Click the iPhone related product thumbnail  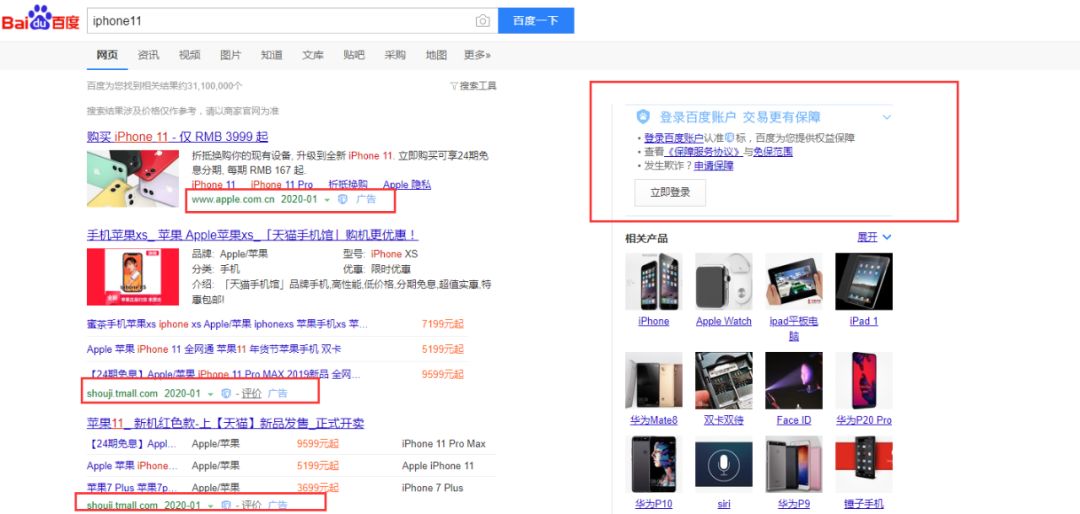[x=654, y=281]
